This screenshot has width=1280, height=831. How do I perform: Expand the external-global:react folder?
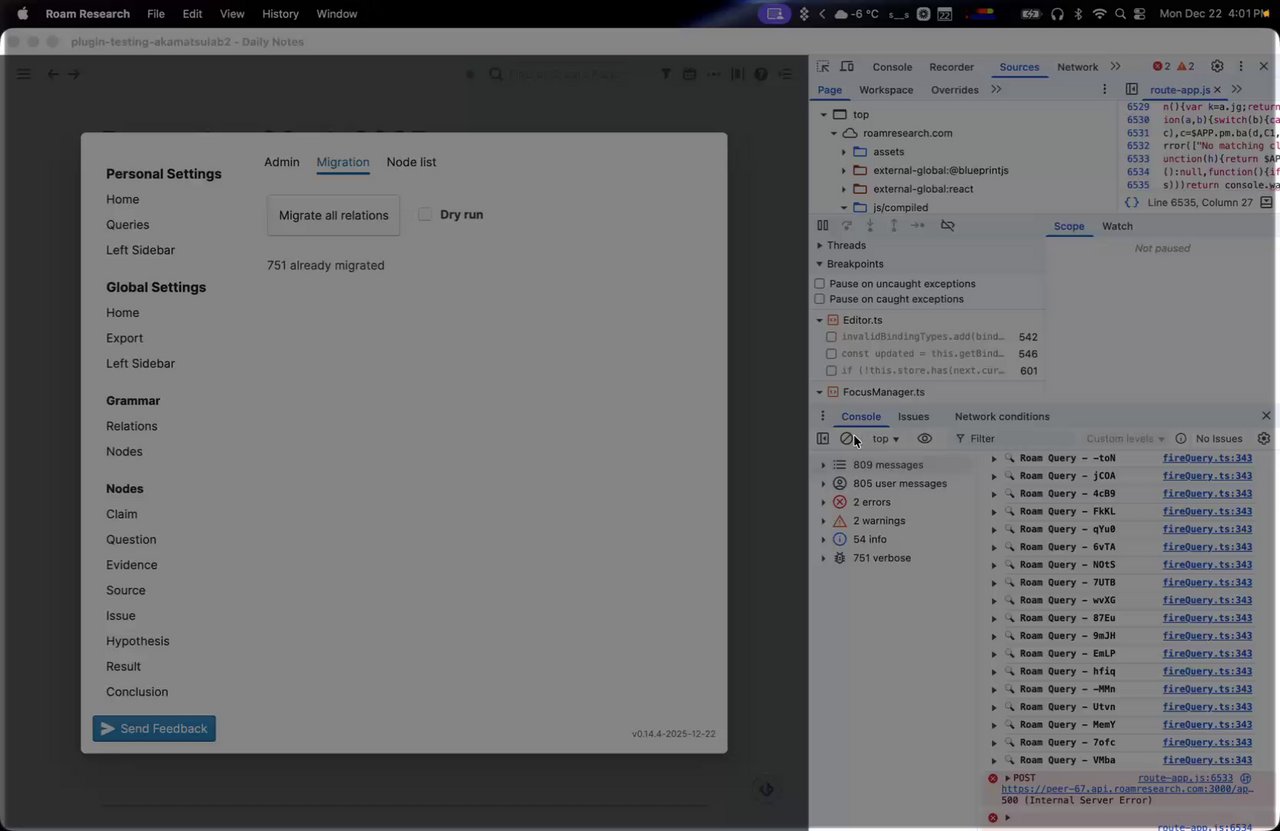844,189
